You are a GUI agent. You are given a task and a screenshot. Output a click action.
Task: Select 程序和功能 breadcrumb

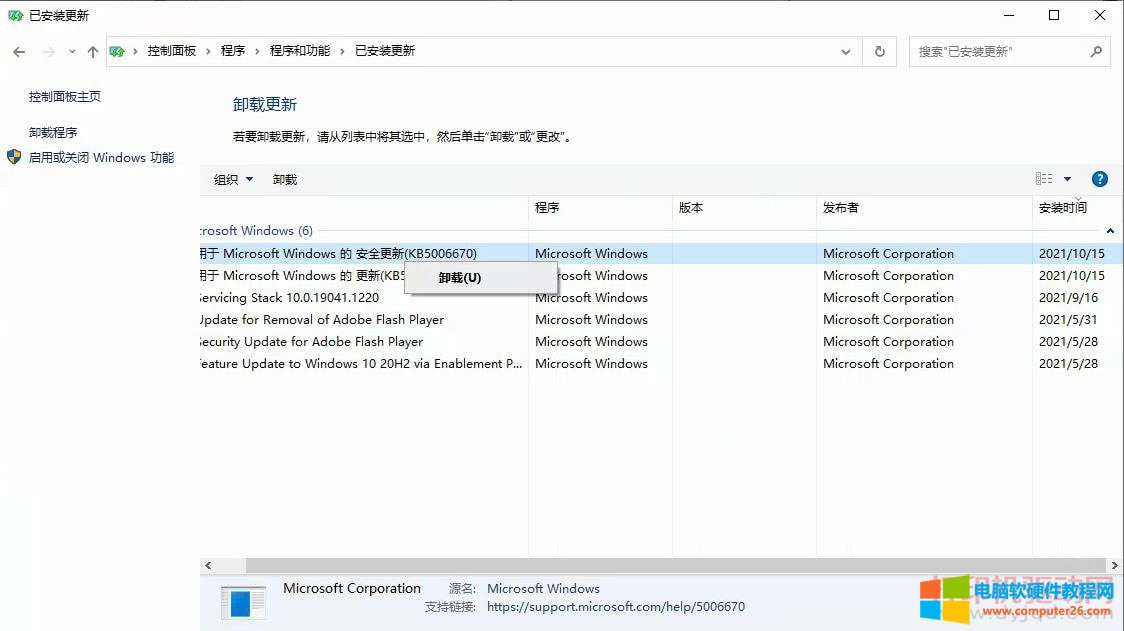[x=300, y=51]
